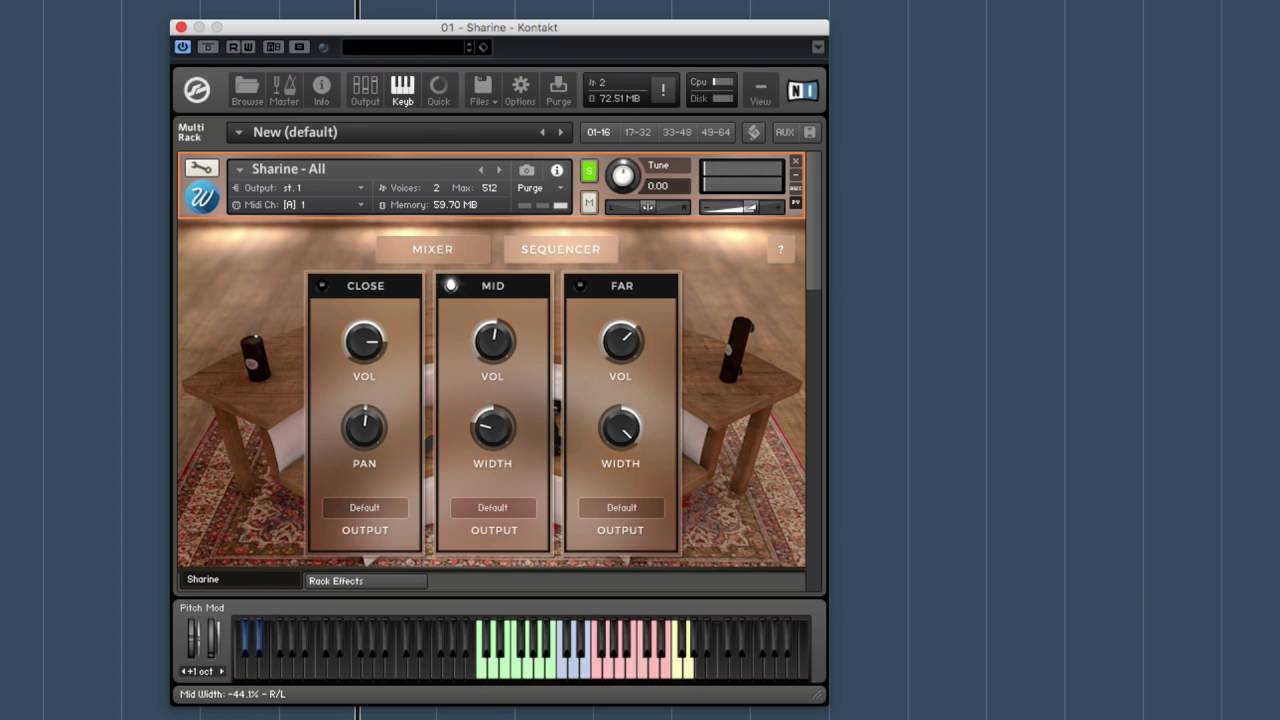1280x720 pixels.
Task: Click the instrument info icon
Action: (x=557, y=171)
